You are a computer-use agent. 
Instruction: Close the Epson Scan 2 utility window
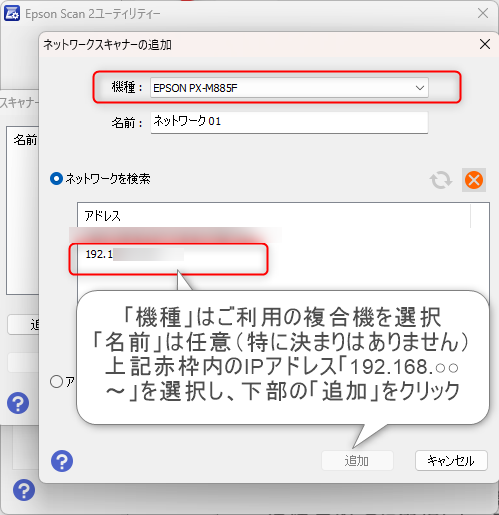483,14
